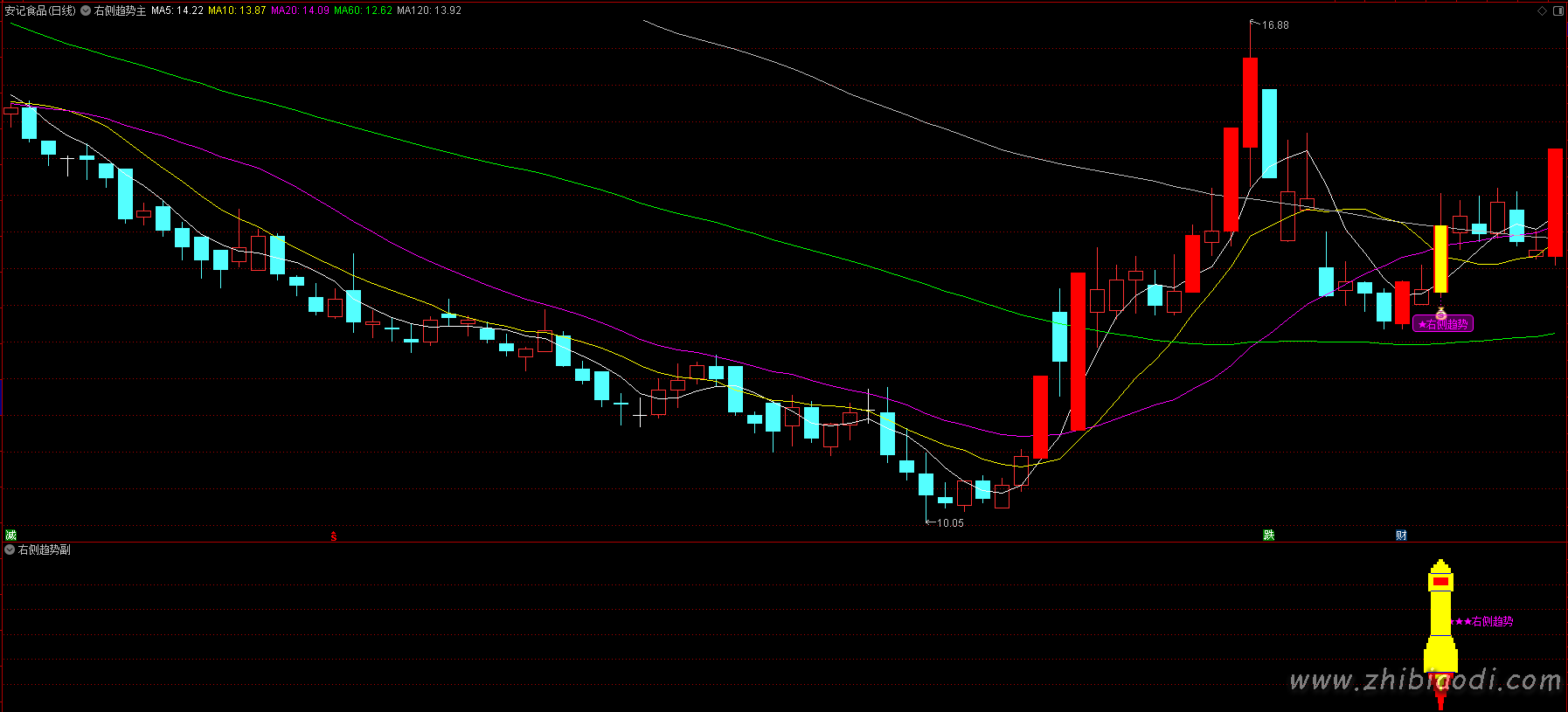Click the green 减 event marker

point(10,536)
